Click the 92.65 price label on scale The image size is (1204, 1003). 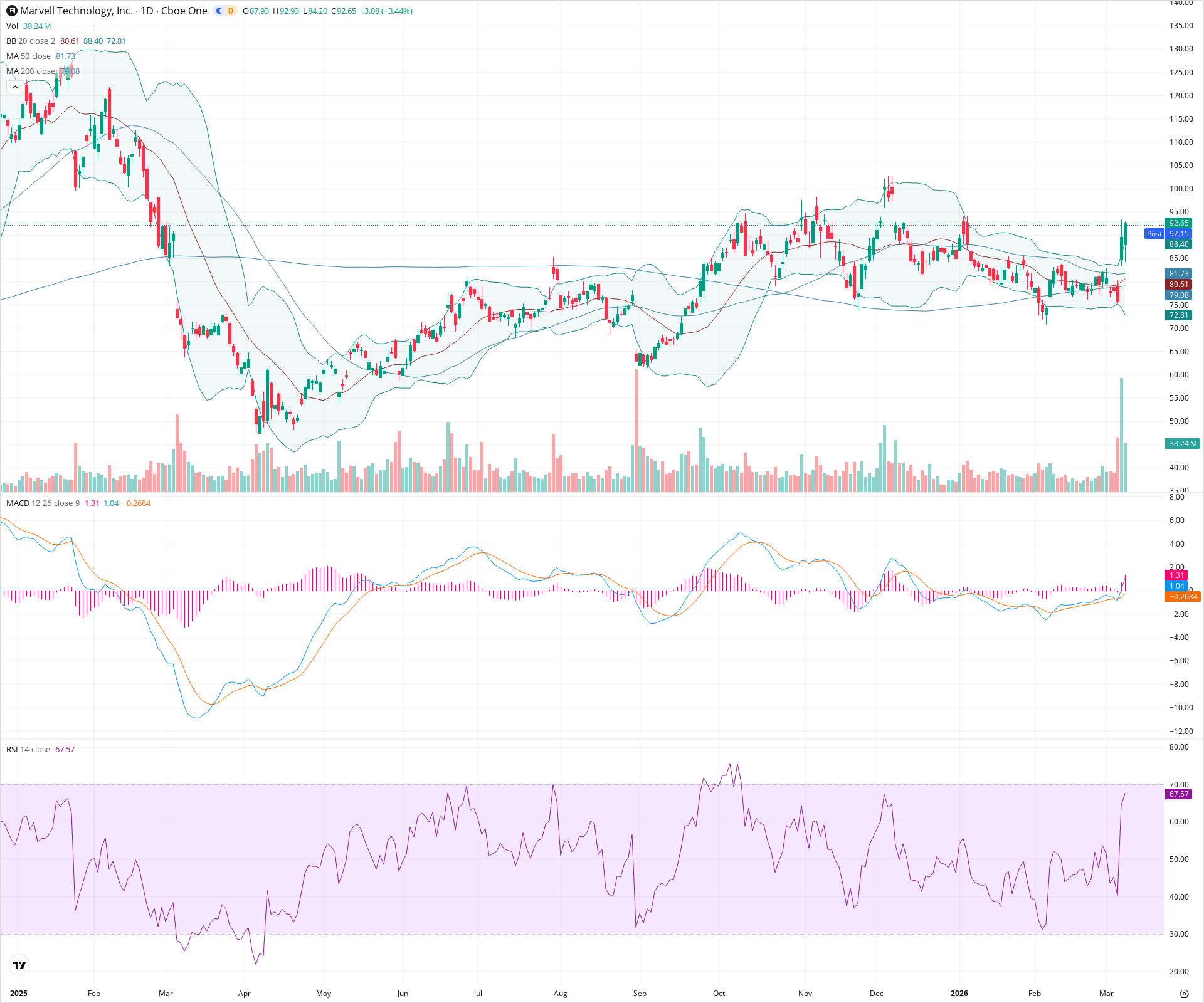(x=1177, y=223)
